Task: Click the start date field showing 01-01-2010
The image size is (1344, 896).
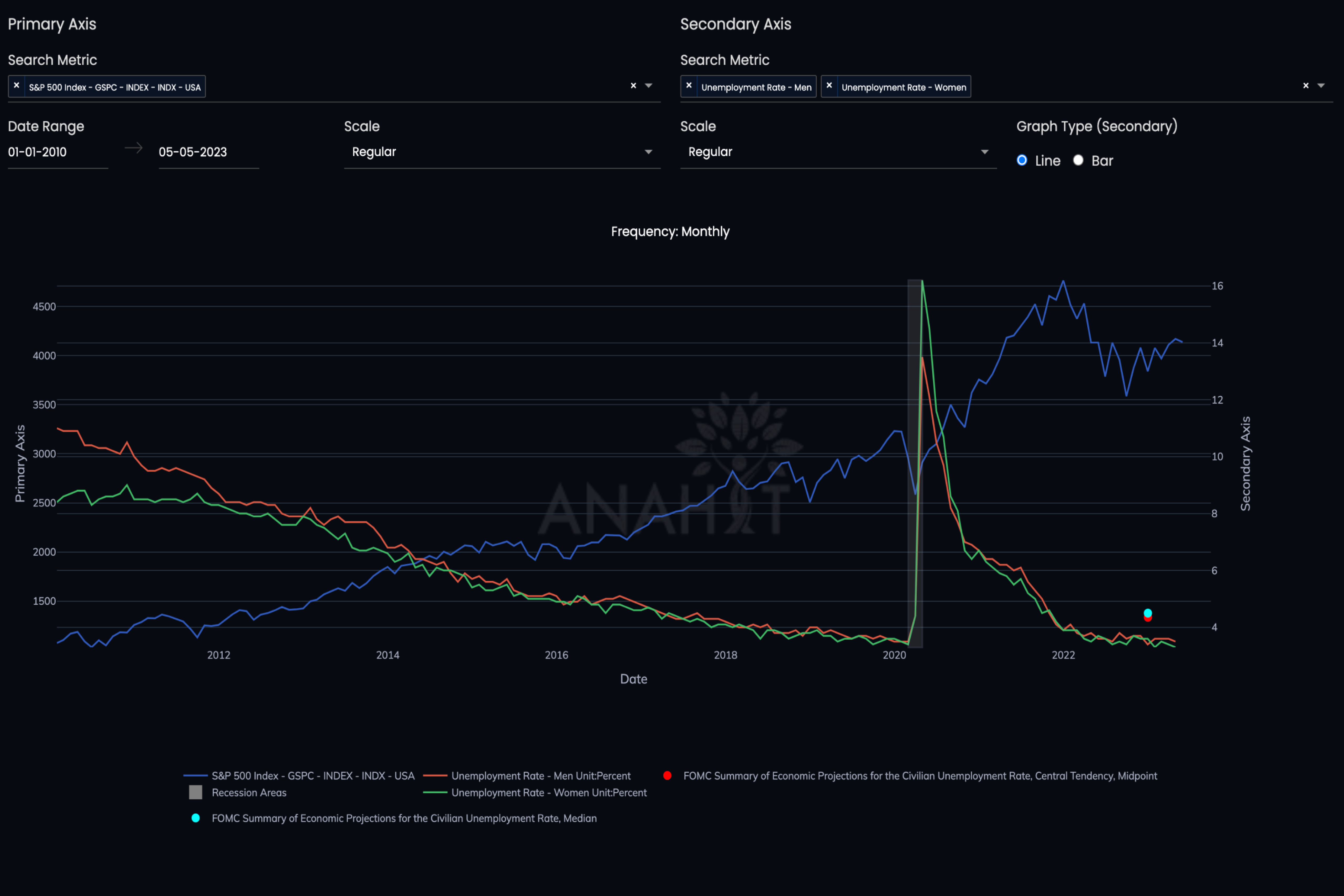Action: pos(57,151)
